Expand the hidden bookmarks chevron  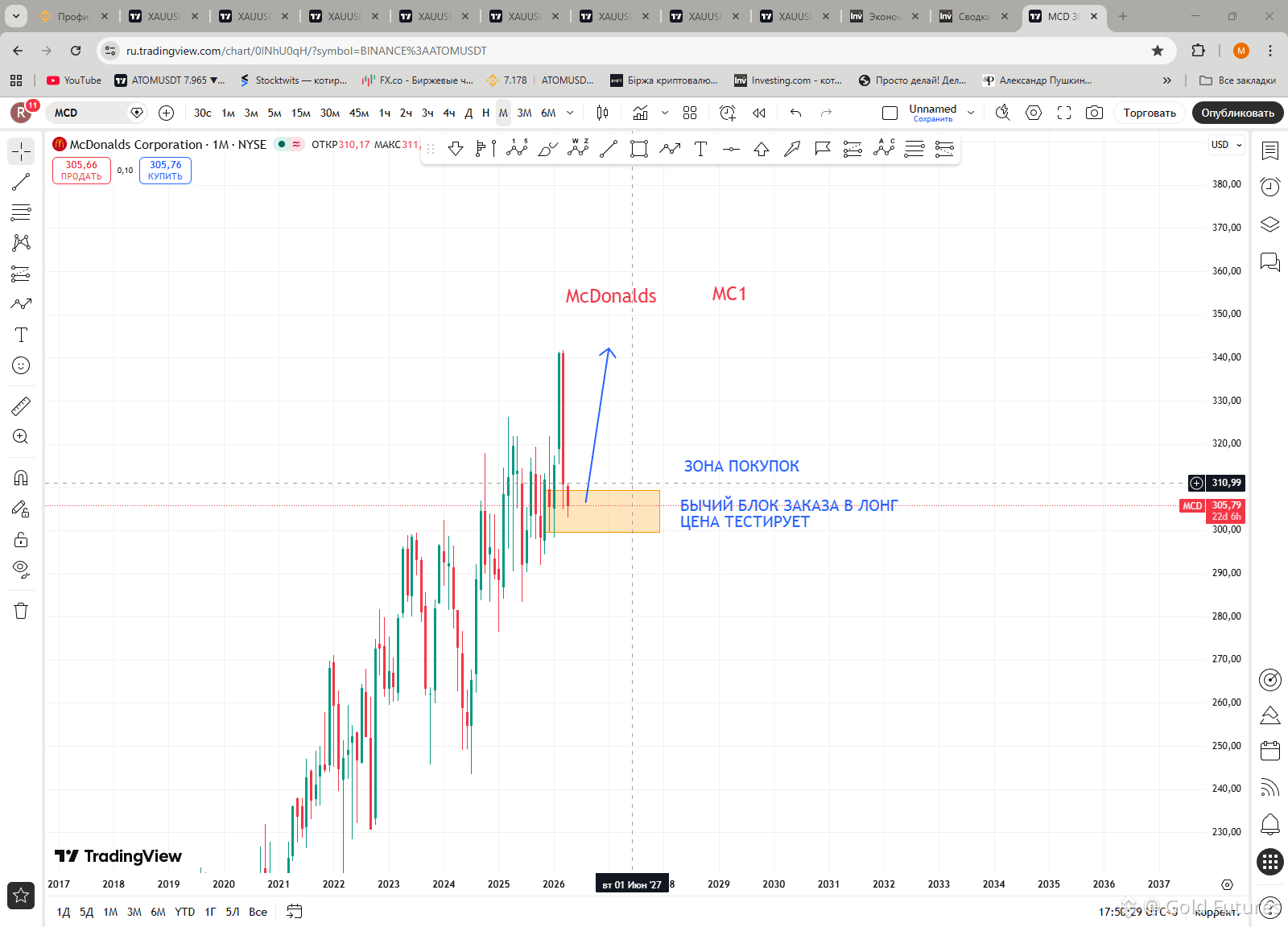pyautogui.click(x=1167, y=80)
